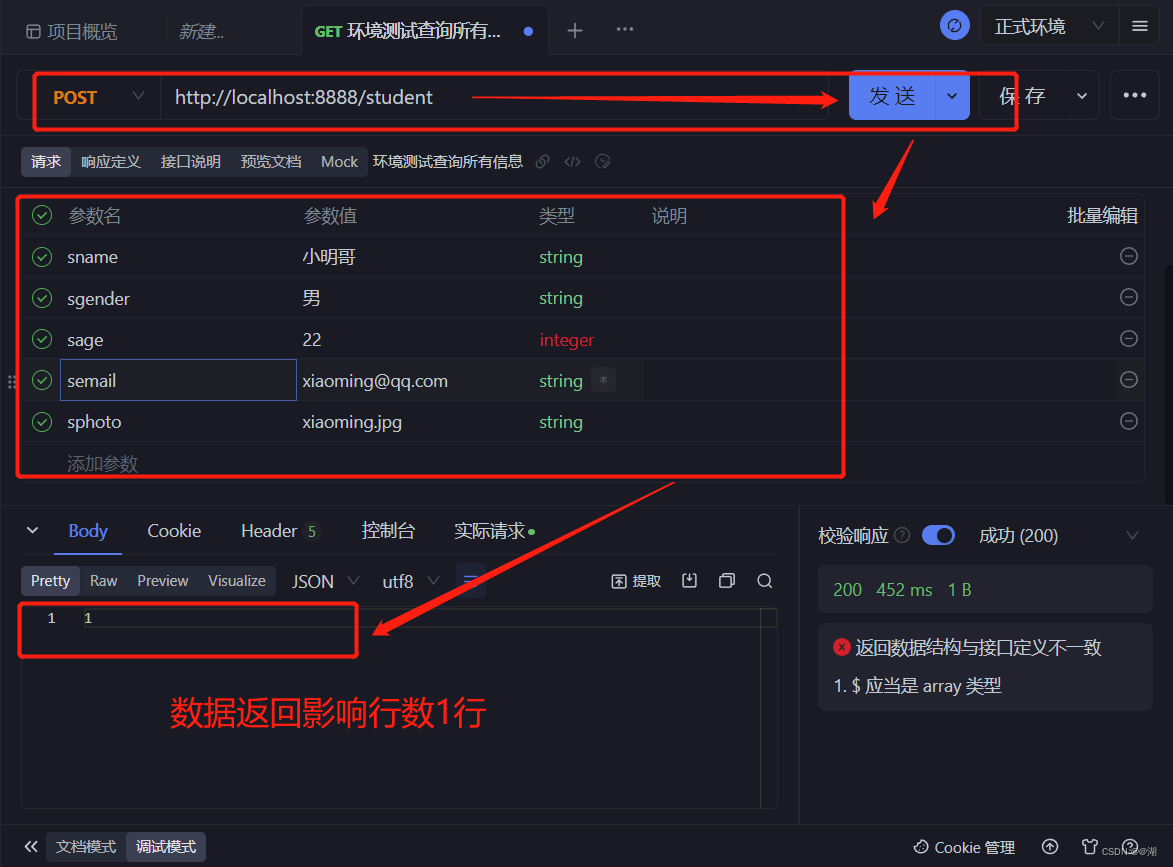Select the 请求 request tab
This screenshot has width=1173, height=867.
(46, 162)
